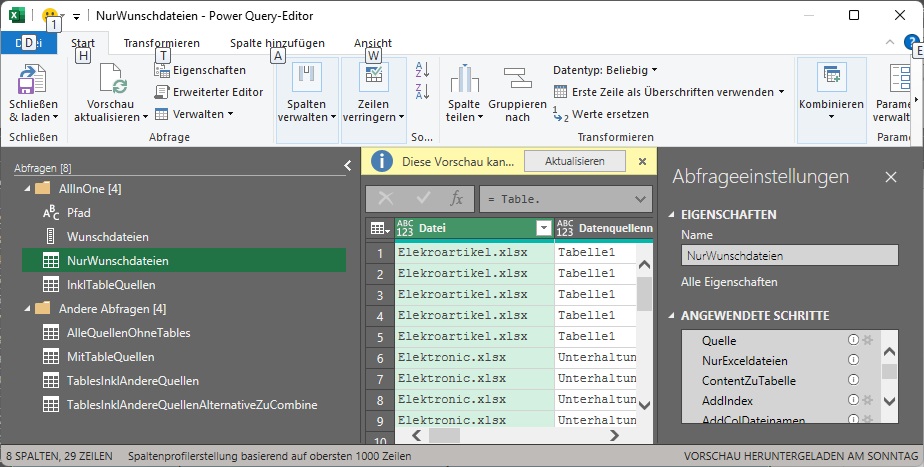Open the table menu icon at grid corner

[378, 228]
